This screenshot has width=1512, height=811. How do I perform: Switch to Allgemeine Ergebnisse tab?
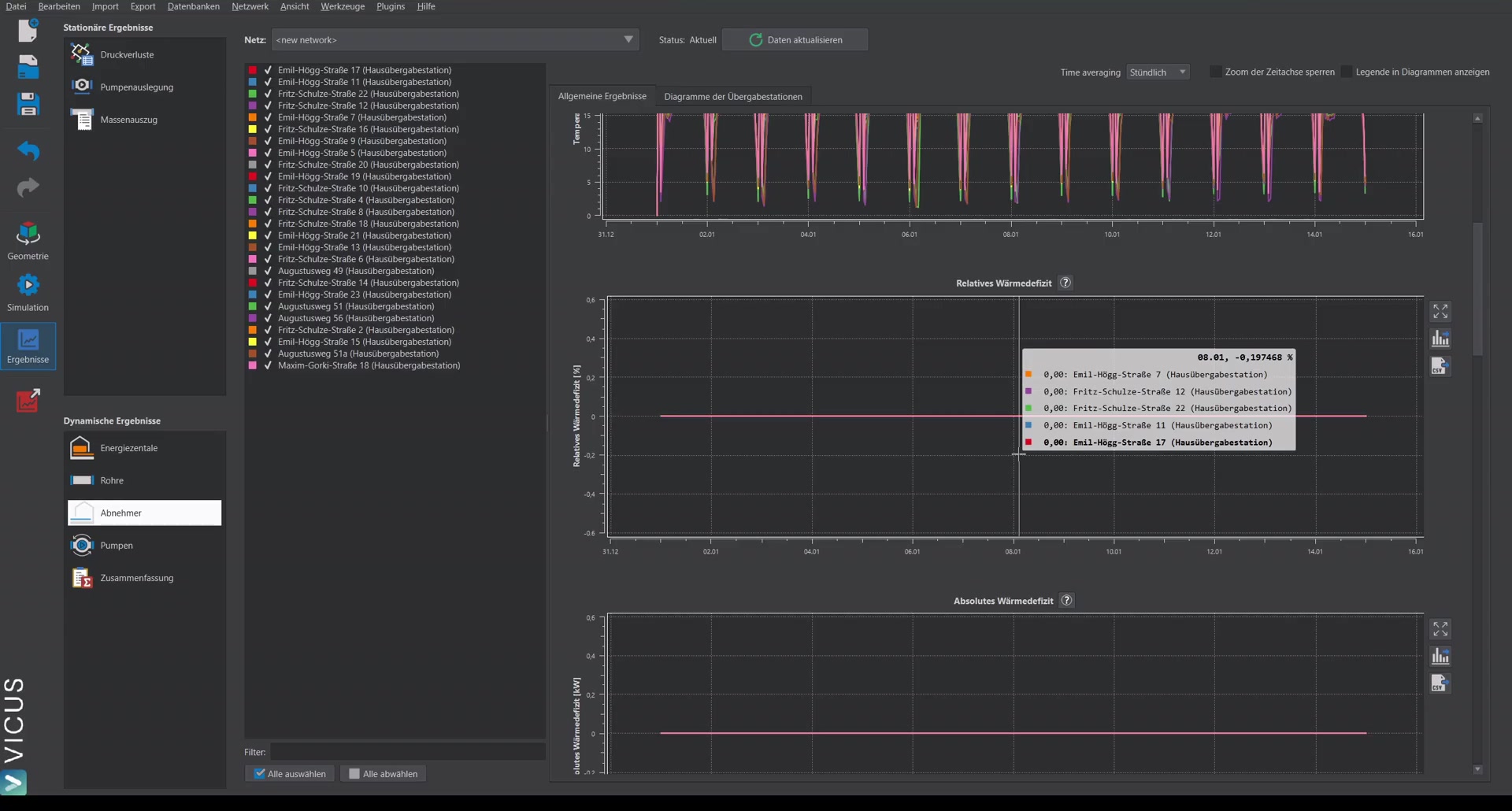pos(602,96)
